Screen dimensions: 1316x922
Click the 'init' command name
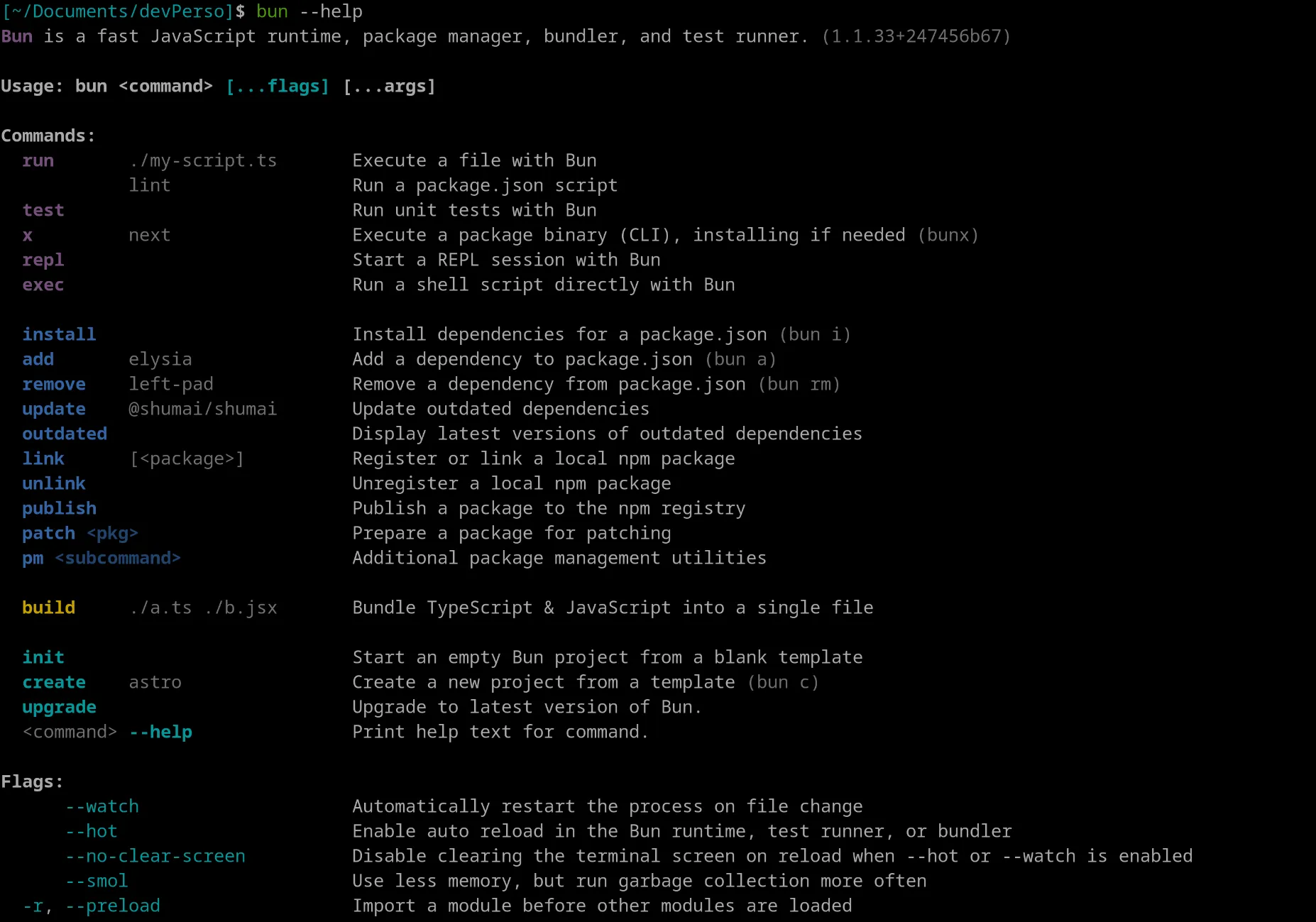[x=43, y=657]
